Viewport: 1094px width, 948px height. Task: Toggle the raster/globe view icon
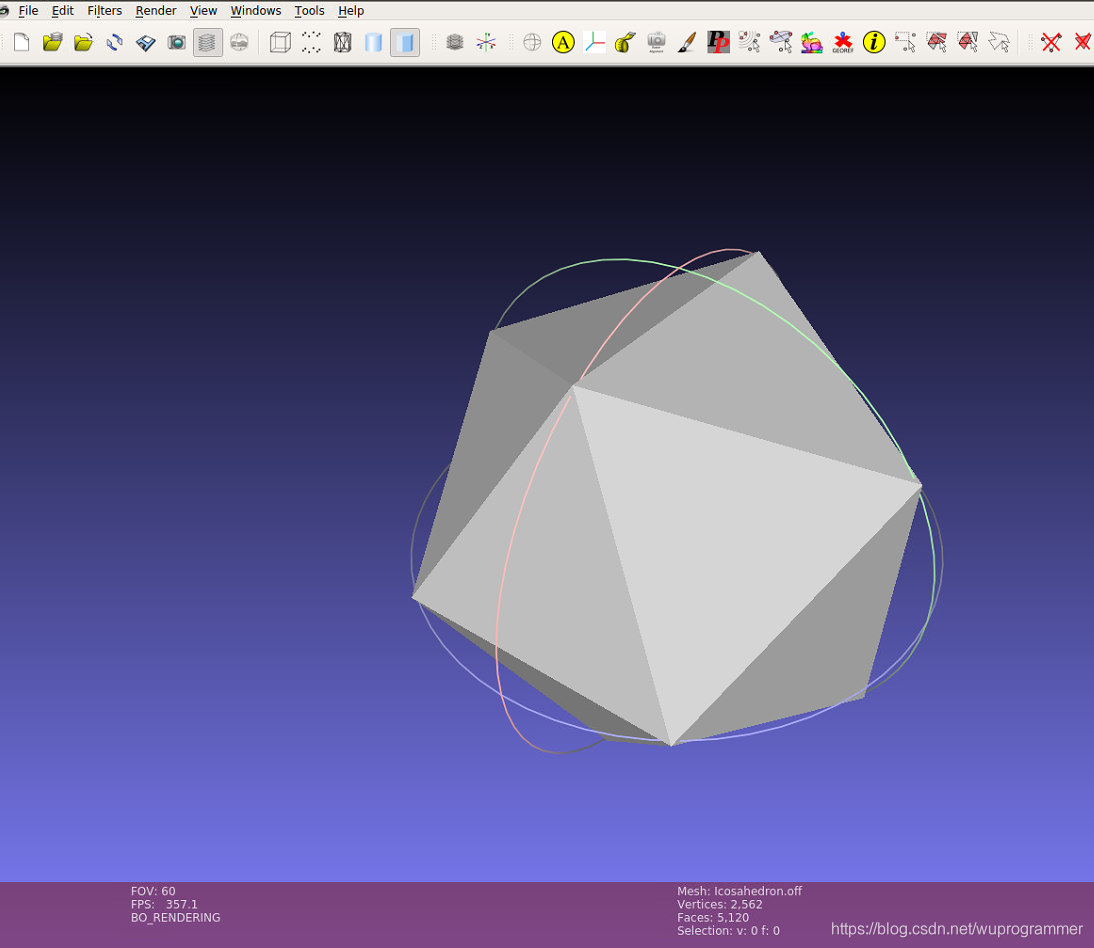(239, 43)
